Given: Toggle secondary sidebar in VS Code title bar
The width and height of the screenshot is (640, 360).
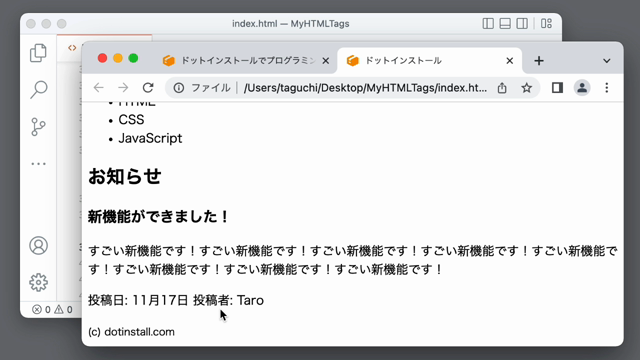Looking at the screenshot, I should (522, 24).
